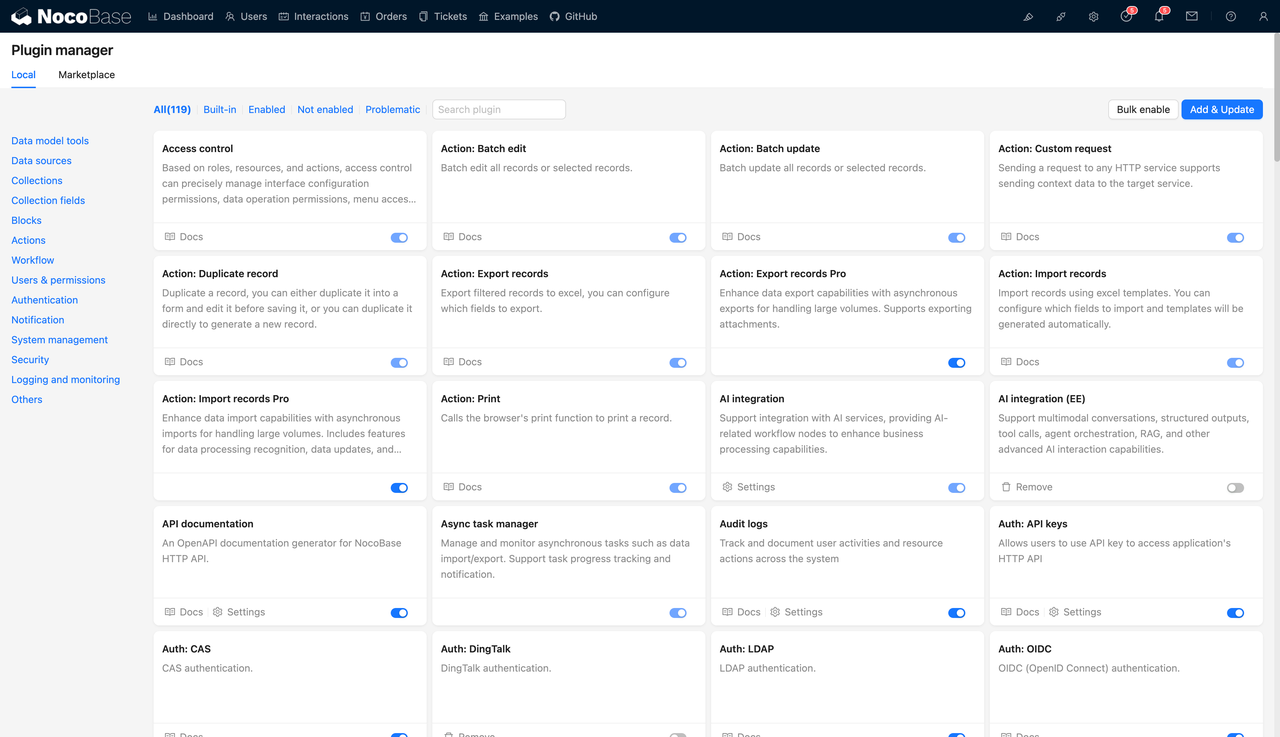
Task: Open the plugin manager plug icon
Action: 1061,17
